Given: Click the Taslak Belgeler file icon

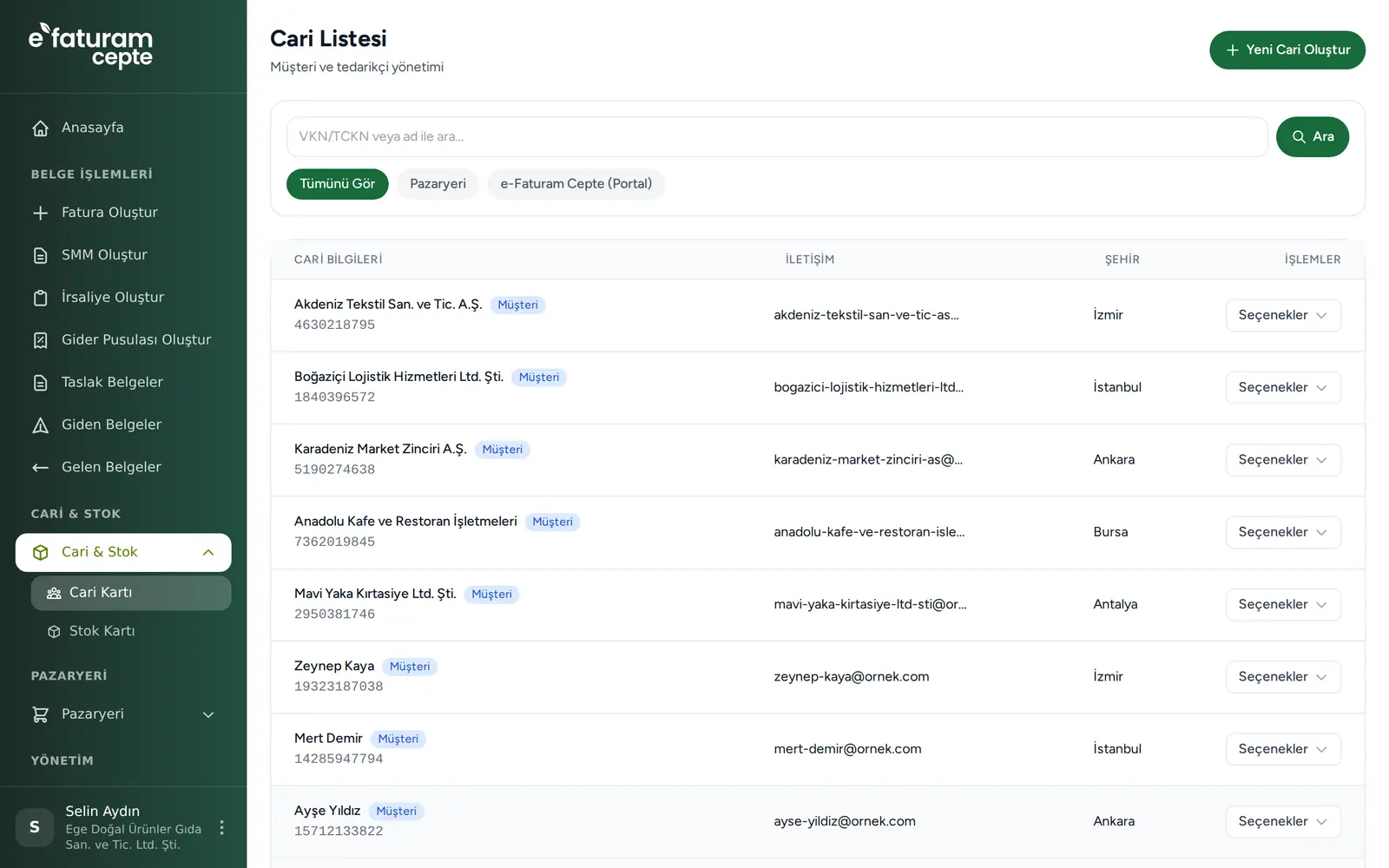Looking at the screenshot, I should [x=40, y=383].
